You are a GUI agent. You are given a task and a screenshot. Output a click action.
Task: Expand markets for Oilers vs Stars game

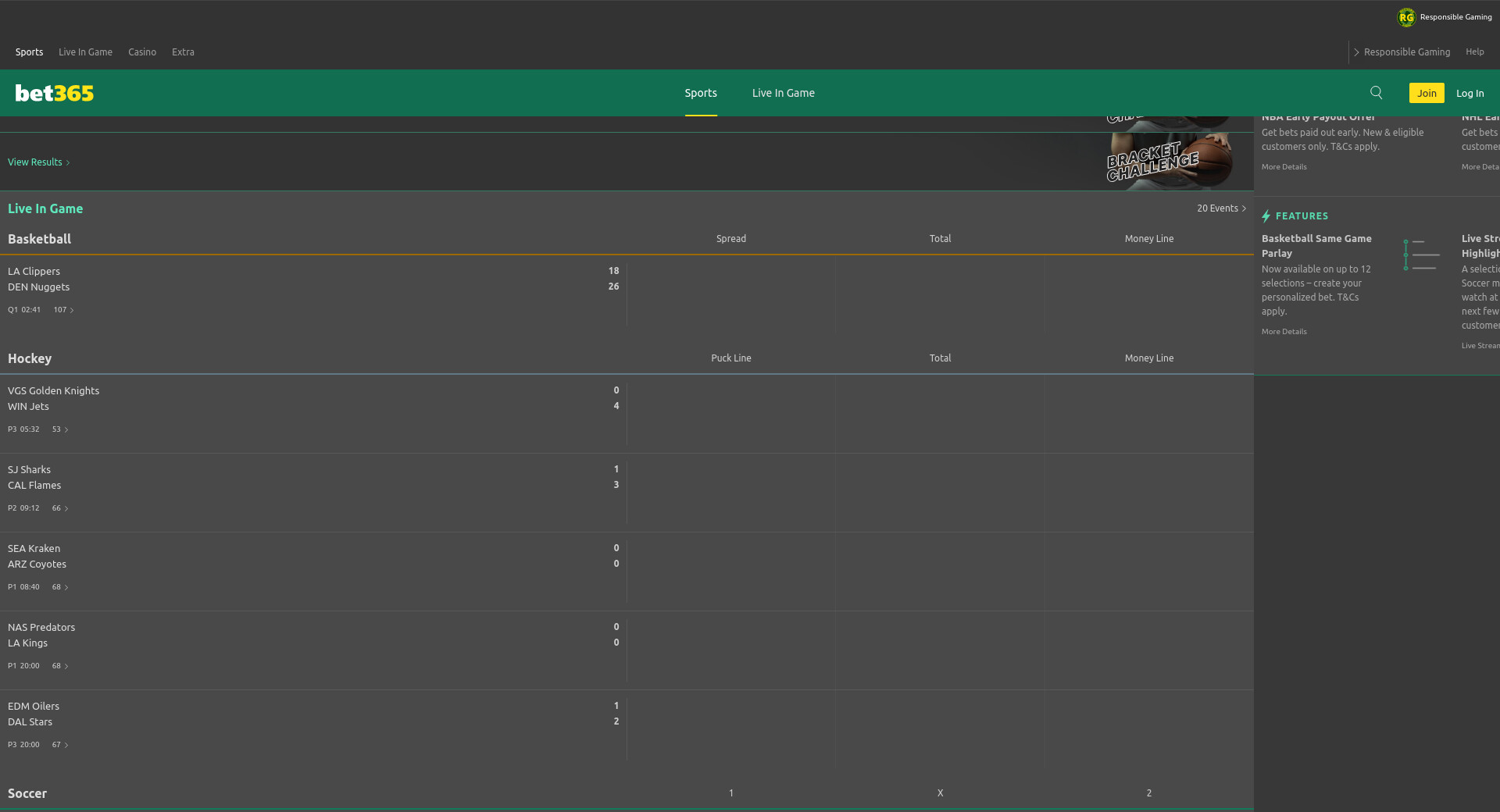61,745
